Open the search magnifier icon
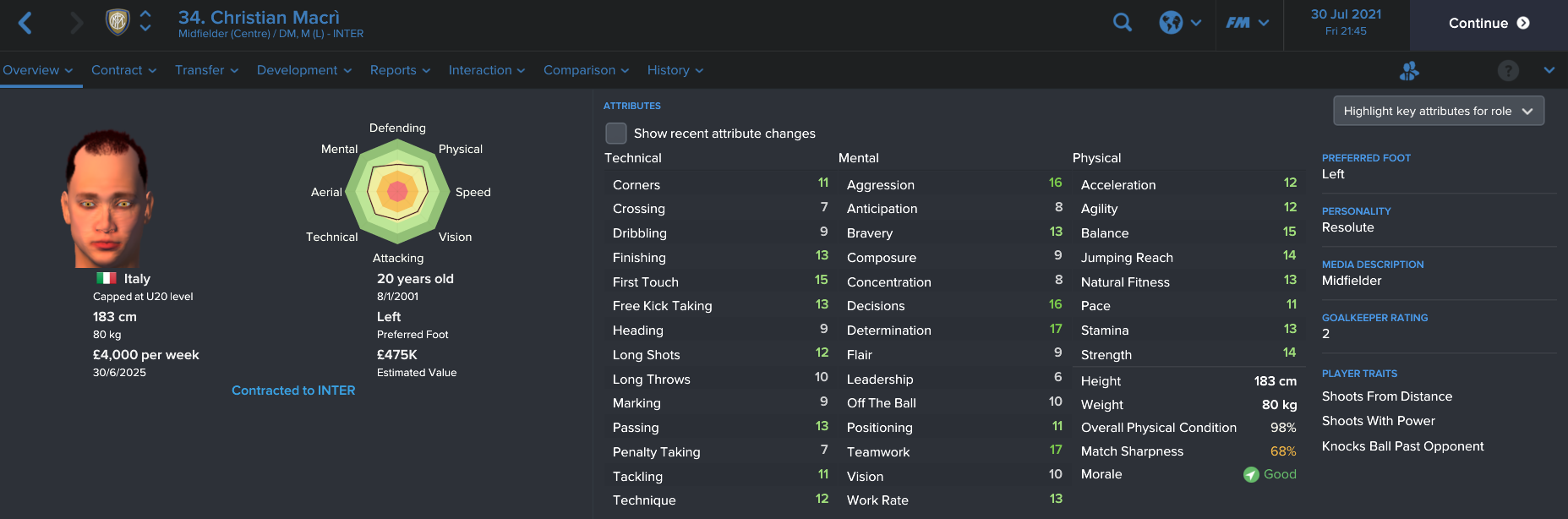 click(1123, 23)
